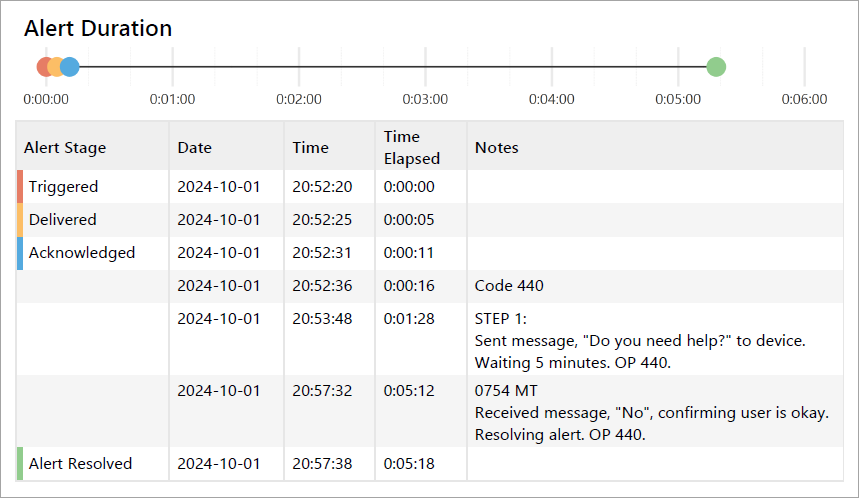The height and width of the screenshot is (498, 859).
Task: Select the Acknowledged stage row label
Action: click(81, 252)
